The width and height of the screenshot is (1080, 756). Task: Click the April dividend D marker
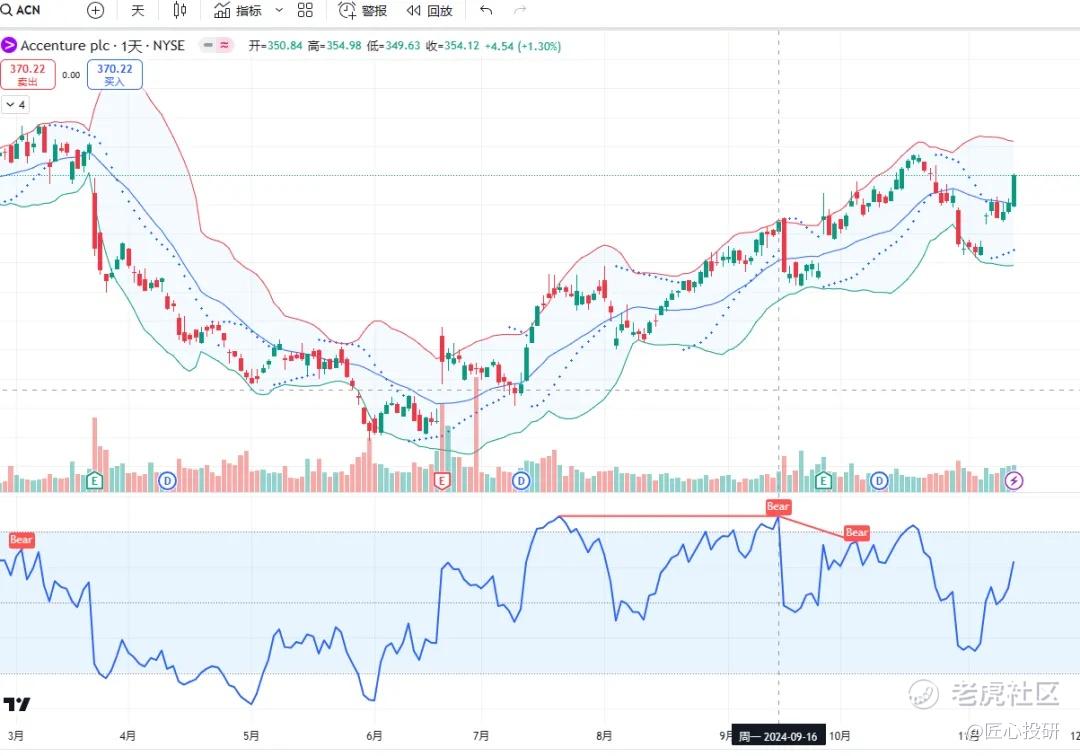[x=167, y=481]
